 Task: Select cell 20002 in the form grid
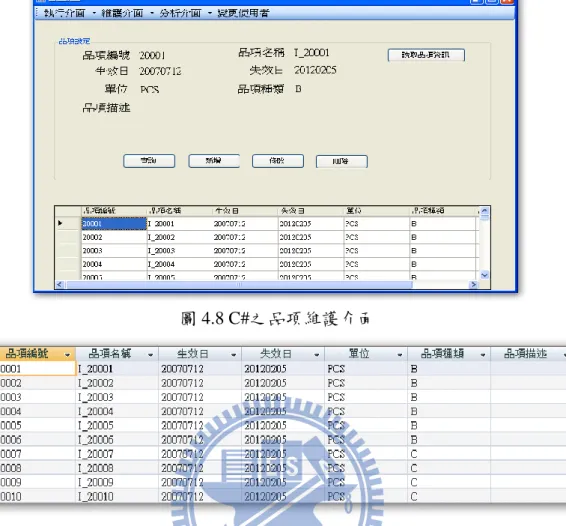pyautogui.click(x=114, y=237)
